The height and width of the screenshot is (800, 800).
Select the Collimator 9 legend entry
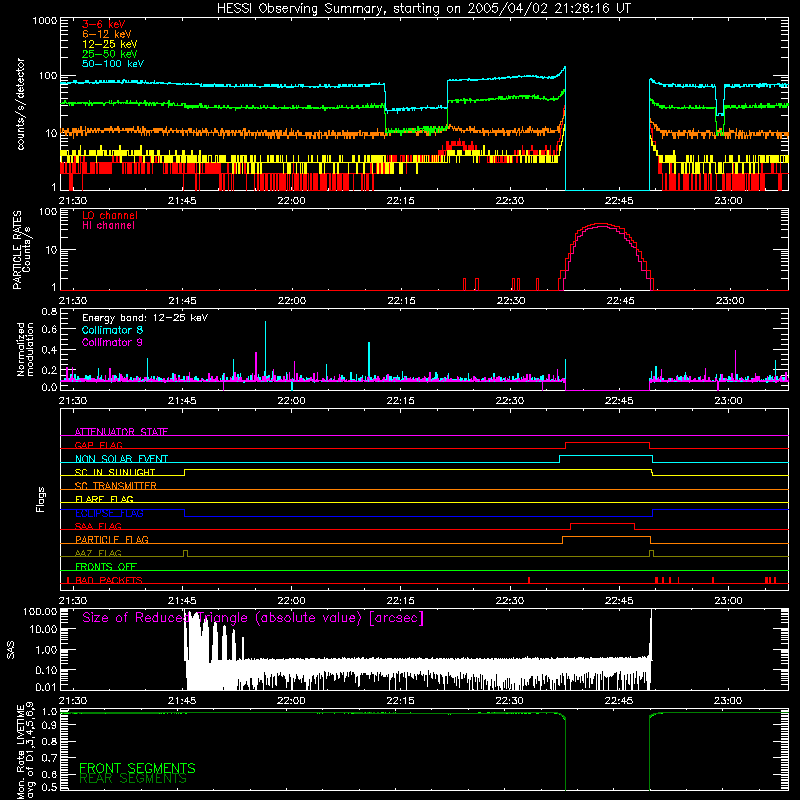[x=112, y=342]
